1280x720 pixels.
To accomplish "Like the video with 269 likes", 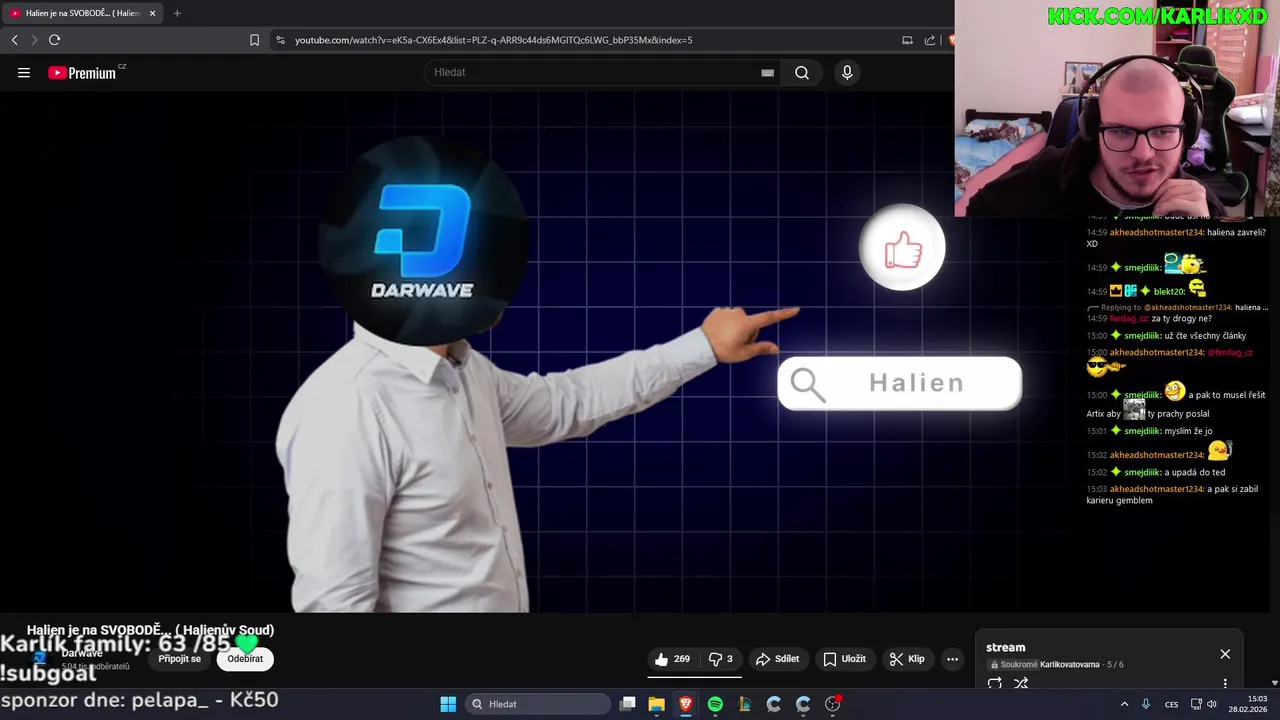I will coord(672,659).
